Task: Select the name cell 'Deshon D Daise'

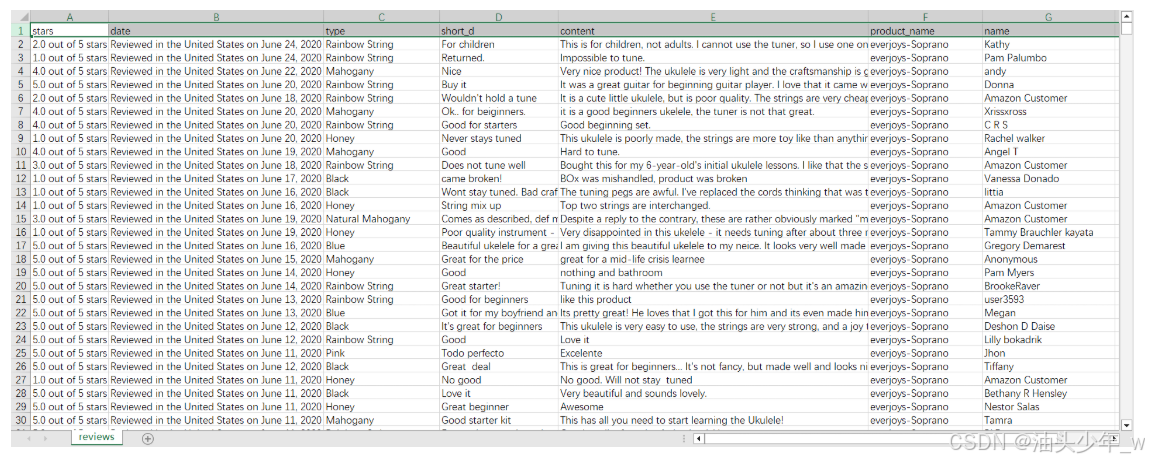Action: point(1051,326)
